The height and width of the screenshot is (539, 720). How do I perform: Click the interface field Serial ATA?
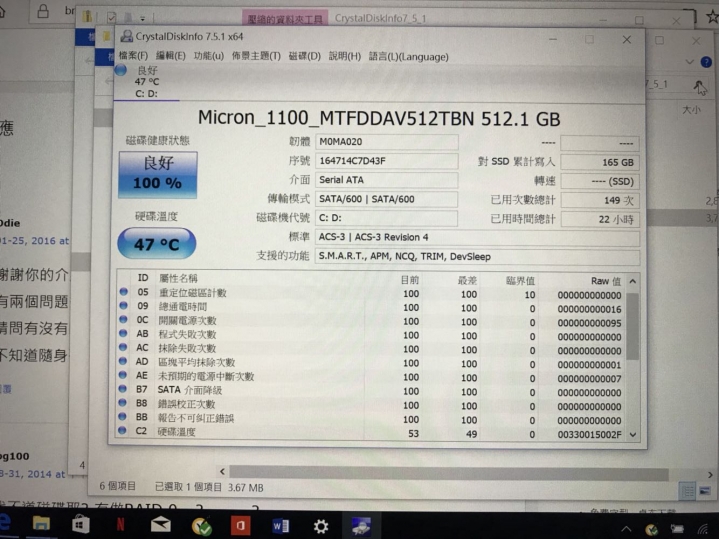tap(386, 180)
